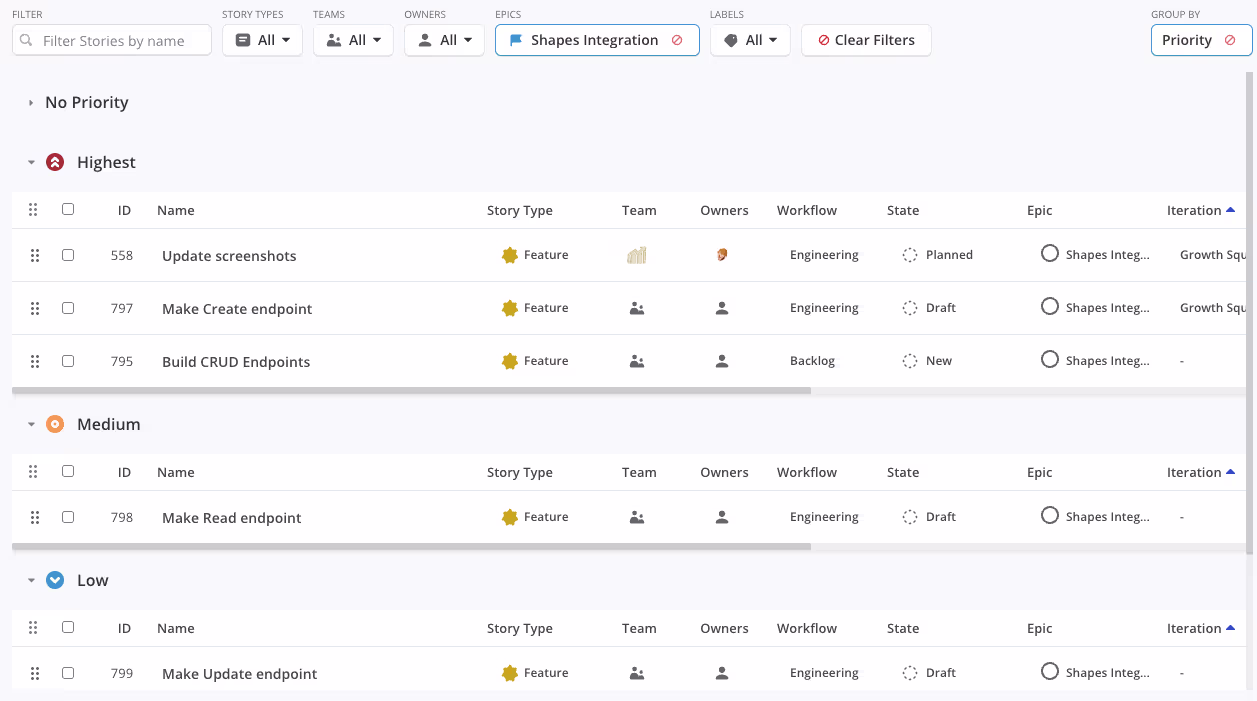Image resolution: width=1257 pixels, height=701 pixels.
Task: Clear the Shapes Integration epic filter icon
Action: (x=677, y=40)
